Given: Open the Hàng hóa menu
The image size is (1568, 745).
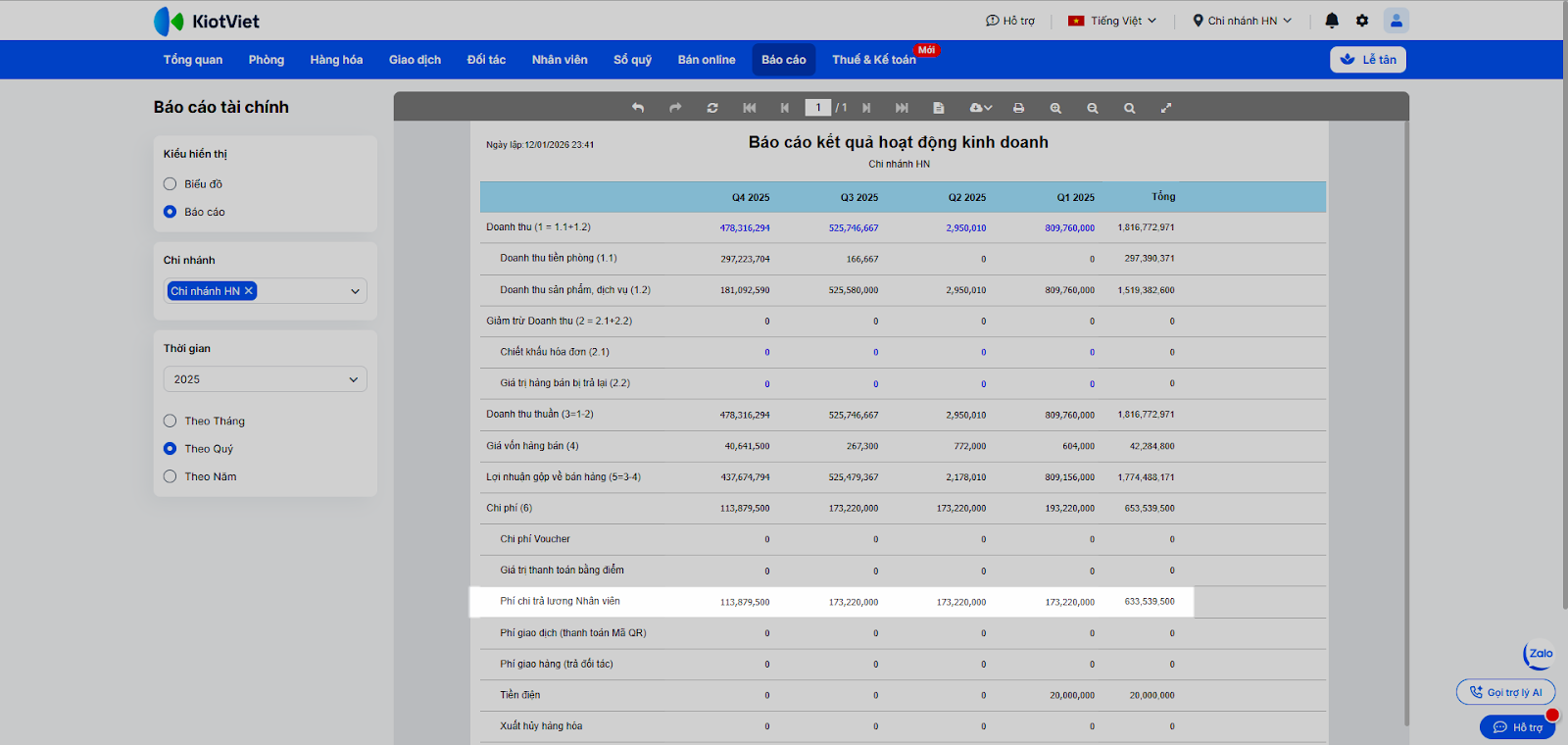Looking at the screenshot, I should pos(336,60).
